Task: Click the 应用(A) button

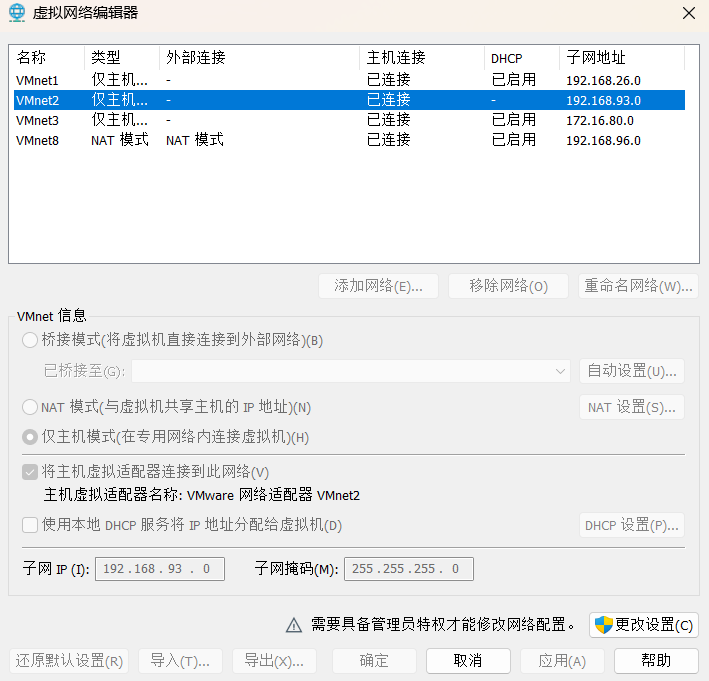Action: 562,661
